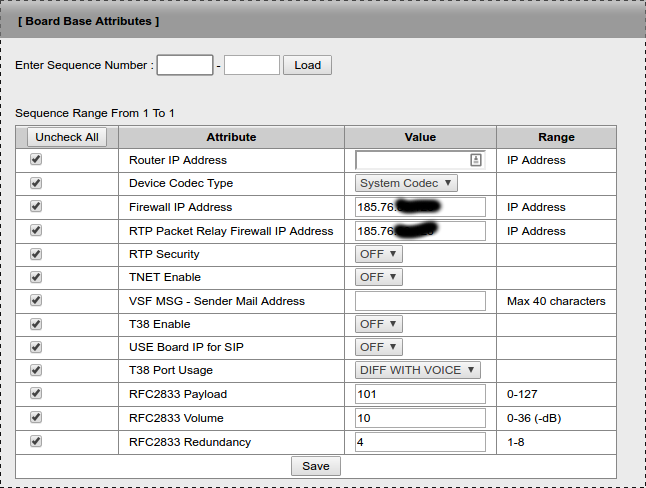Toggle checkbox for T38 Enable
The height and width of the screenshot is (488, 646).
click(36, 324)
